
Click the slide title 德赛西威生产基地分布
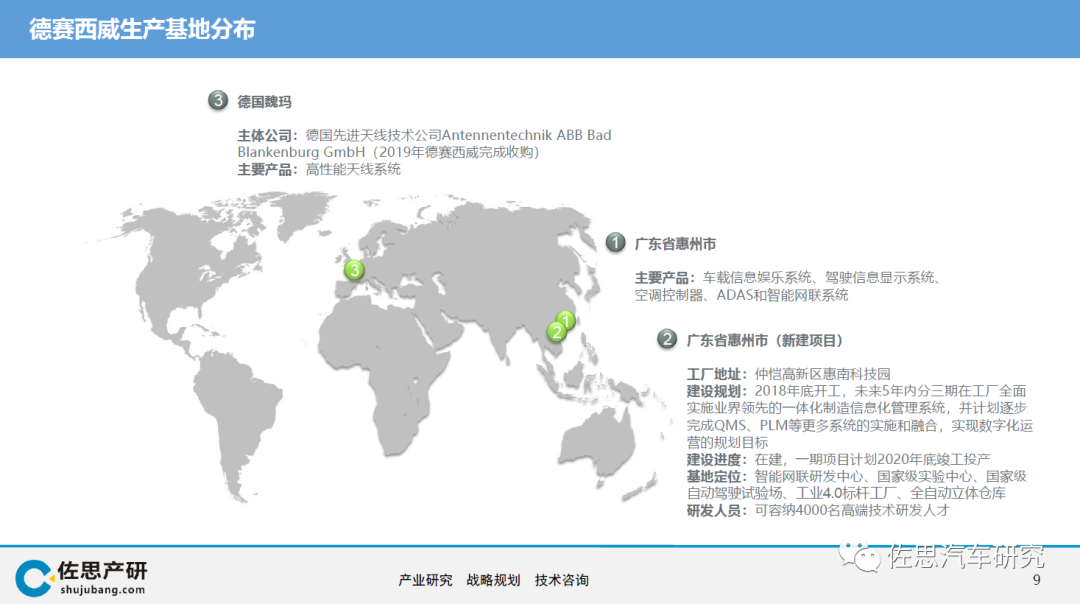coord(142,30)
